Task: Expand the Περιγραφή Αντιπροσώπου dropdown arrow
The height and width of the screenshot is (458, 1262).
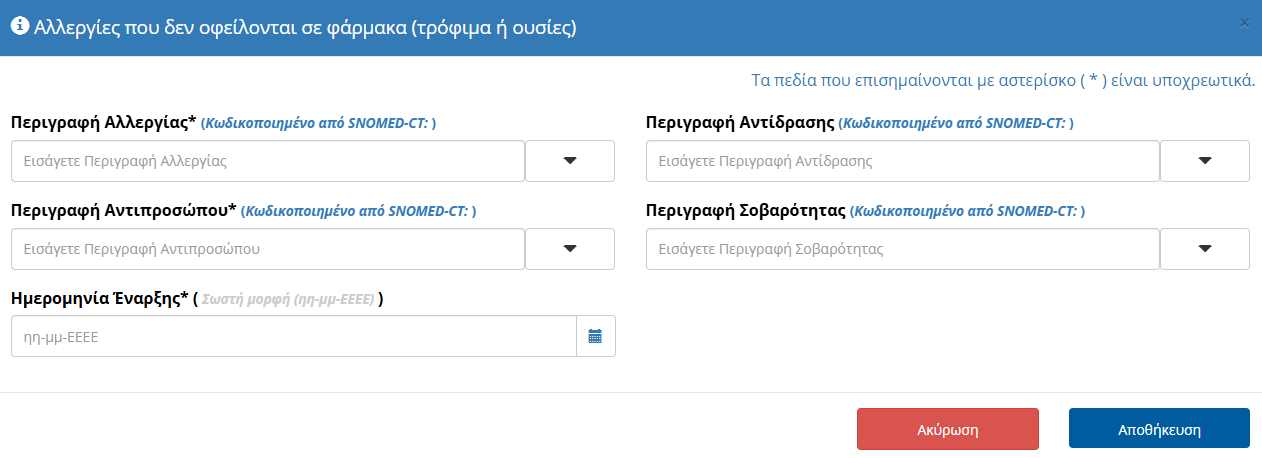Action: [570, 249]
